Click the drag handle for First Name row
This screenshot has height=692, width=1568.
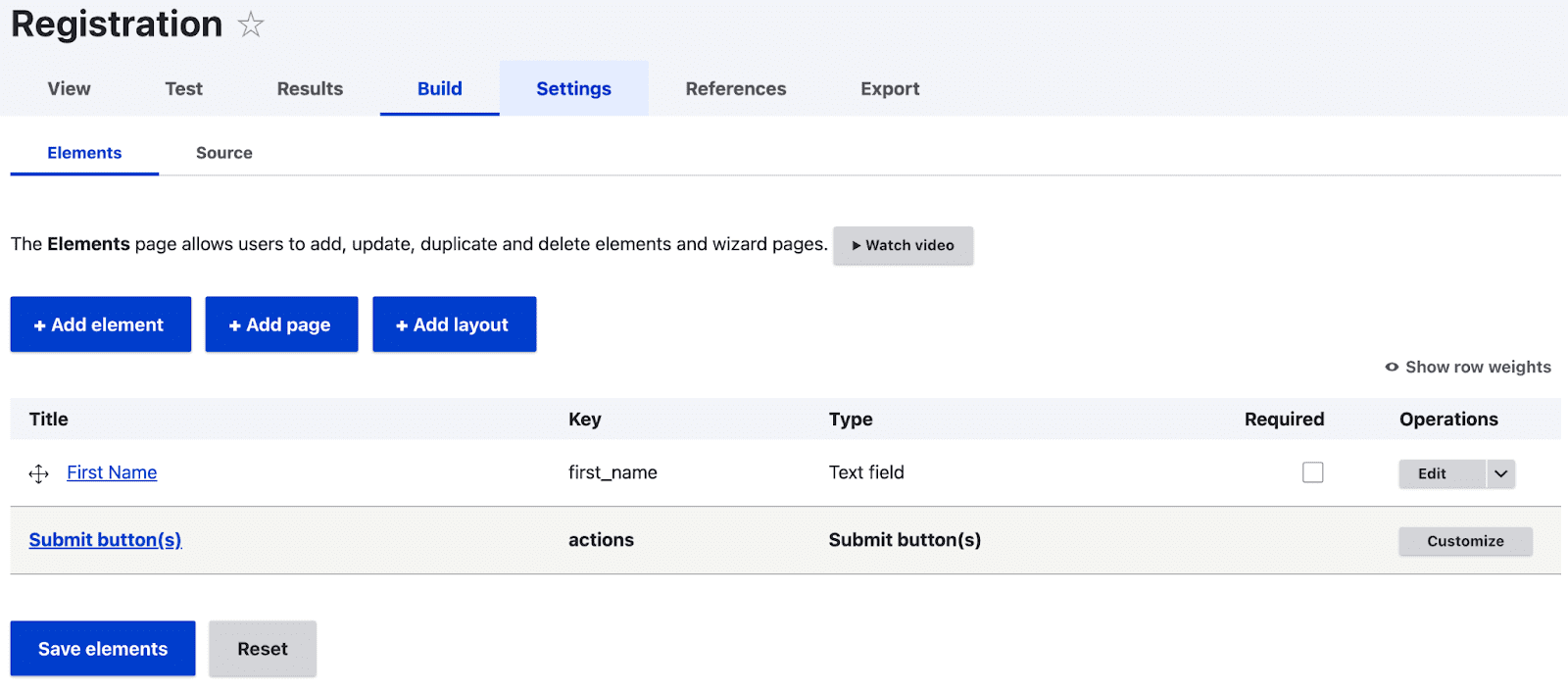pyautogui.click(x=38, y=474)
